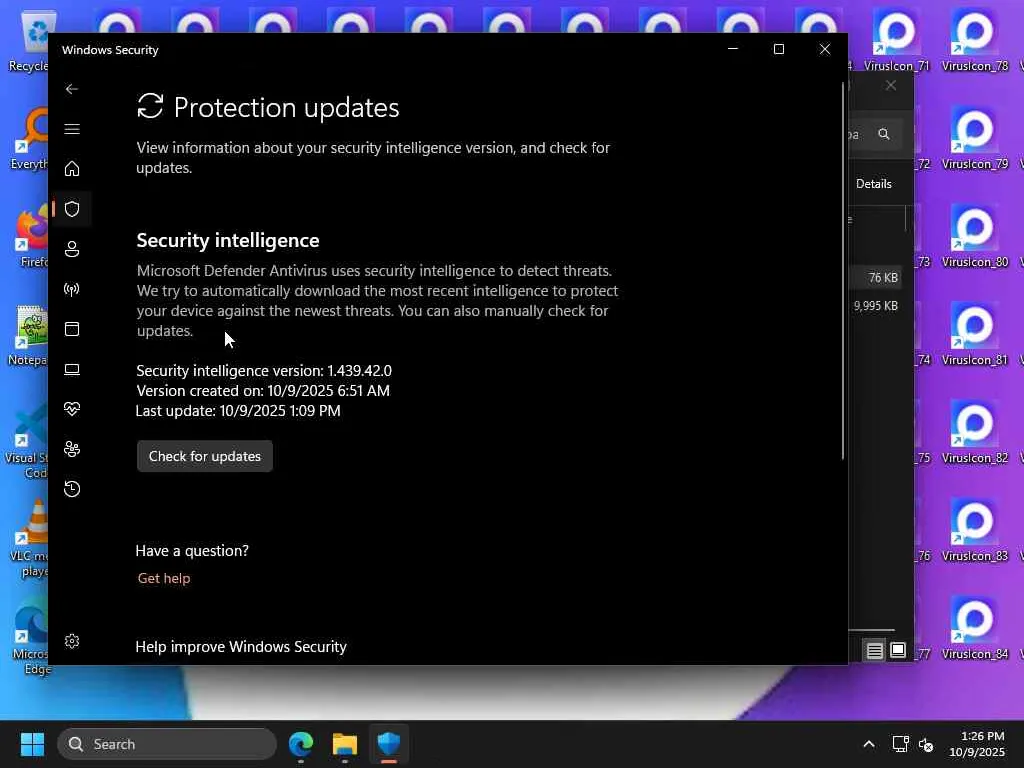Image resolution: width=1024 pixels, height=768 pixels.
Task: Open Settings gear in sidebar
Action: [72, 641]
